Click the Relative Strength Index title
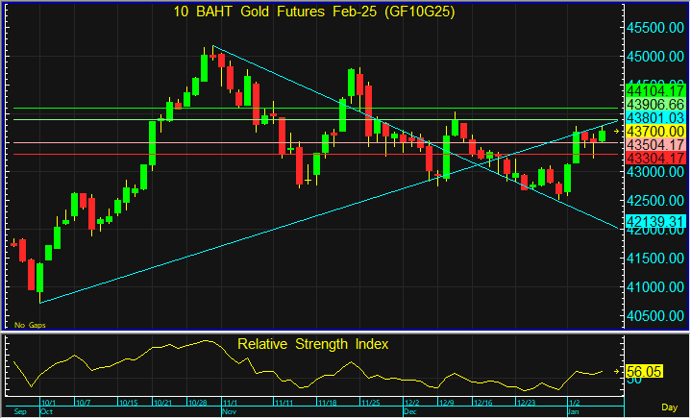 (x=313, y=344)
